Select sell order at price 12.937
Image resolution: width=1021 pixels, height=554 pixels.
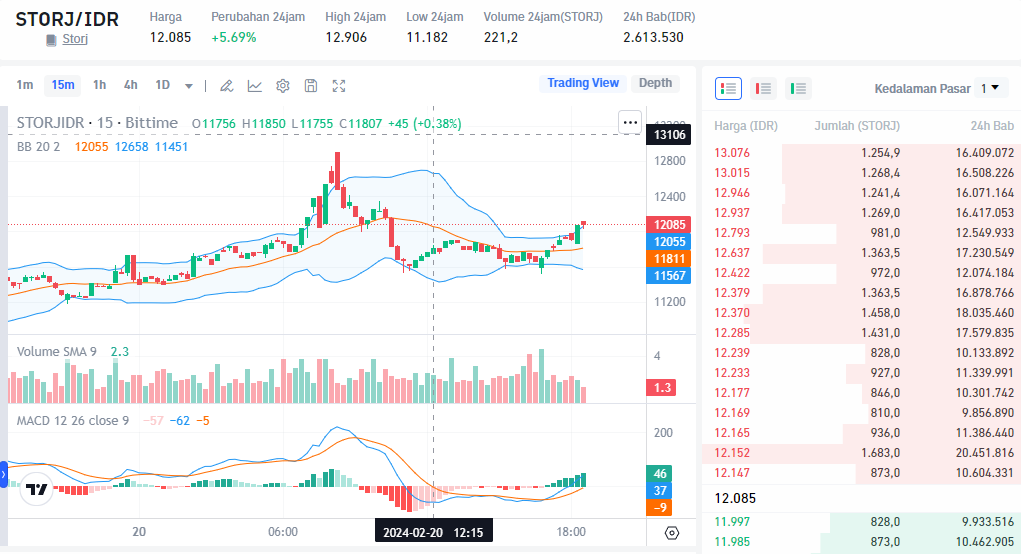861,213
